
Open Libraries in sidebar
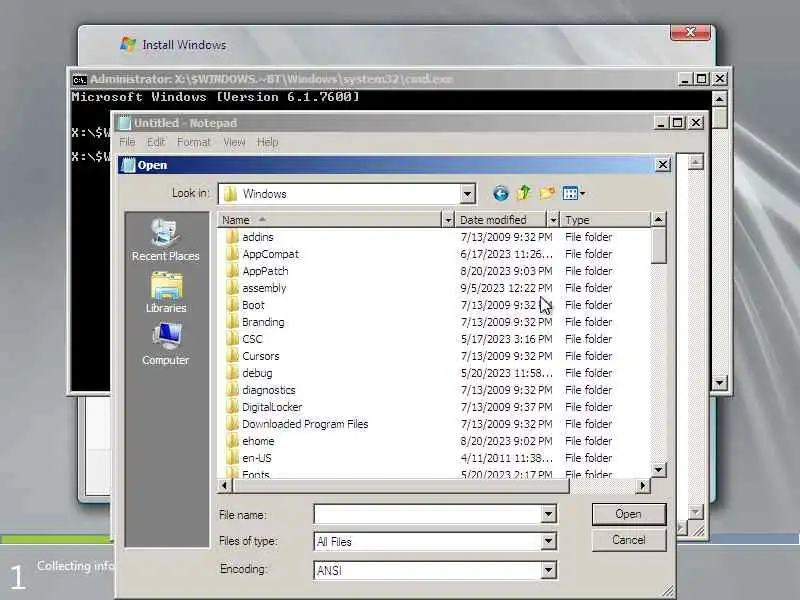165,292
